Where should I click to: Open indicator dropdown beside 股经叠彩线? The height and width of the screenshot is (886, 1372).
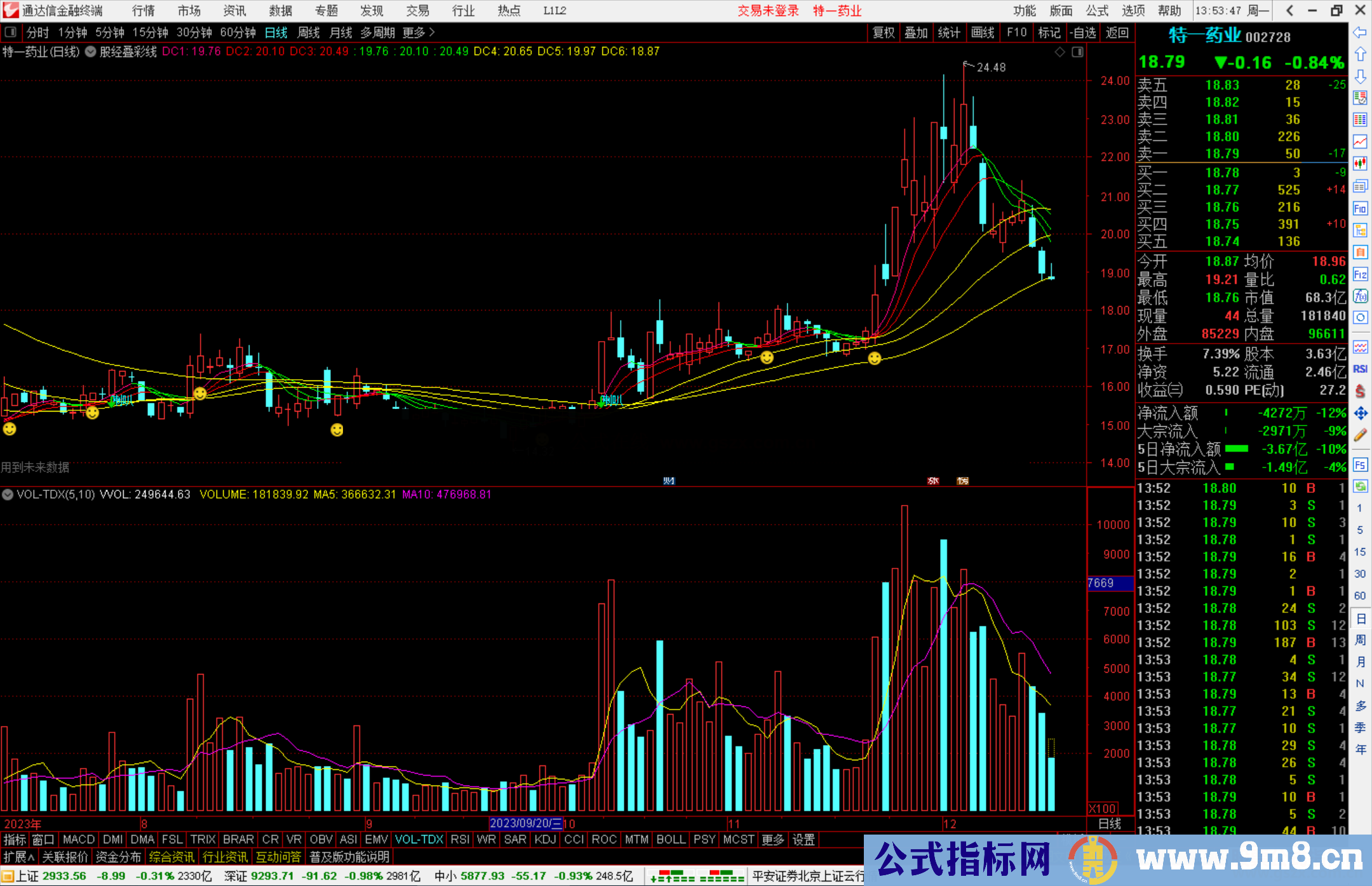point(91,52)
